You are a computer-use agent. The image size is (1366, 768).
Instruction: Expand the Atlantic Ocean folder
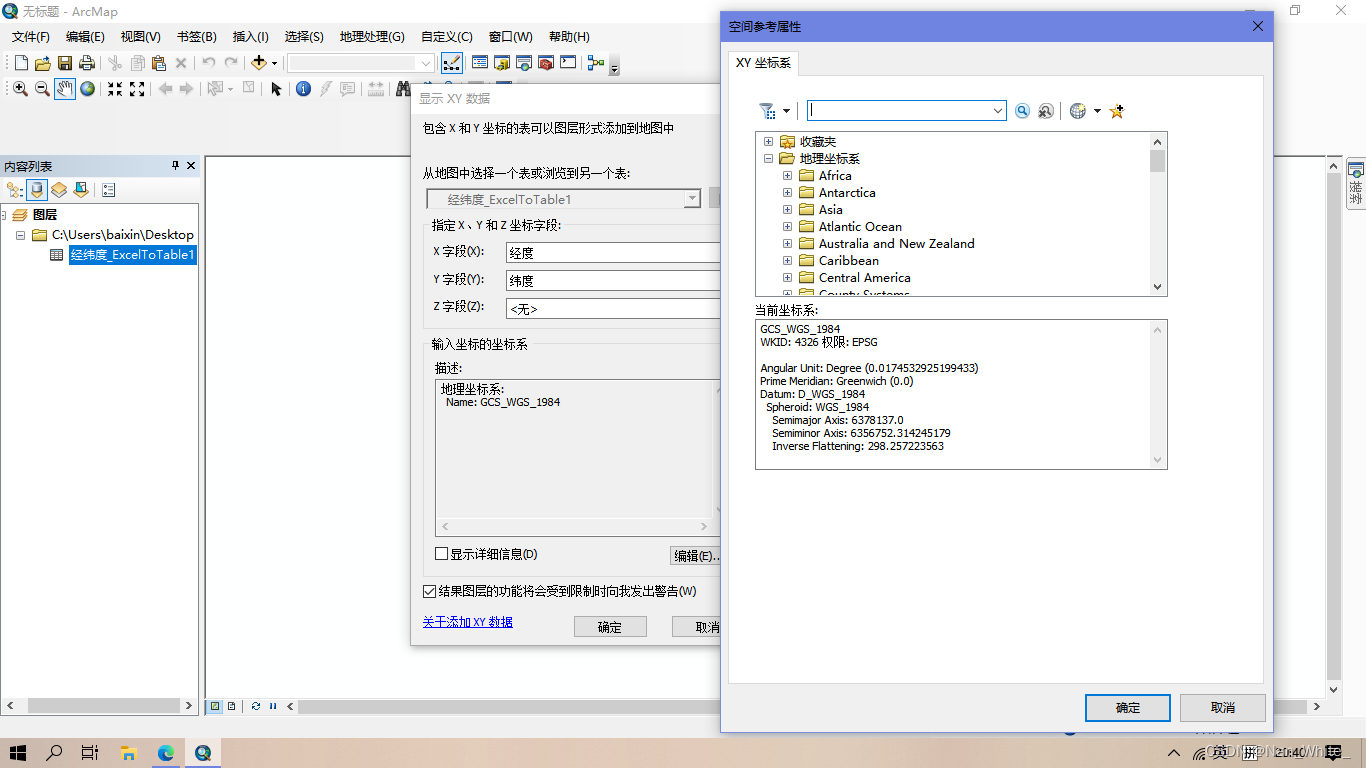click(787, 226)
